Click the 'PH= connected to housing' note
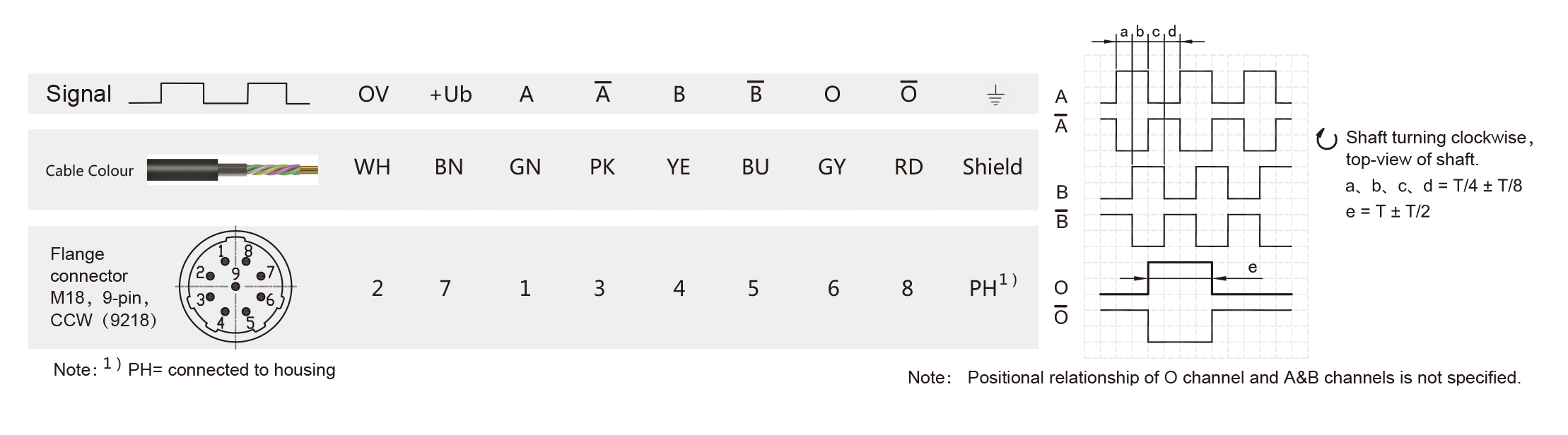 [x=231, y=370]
